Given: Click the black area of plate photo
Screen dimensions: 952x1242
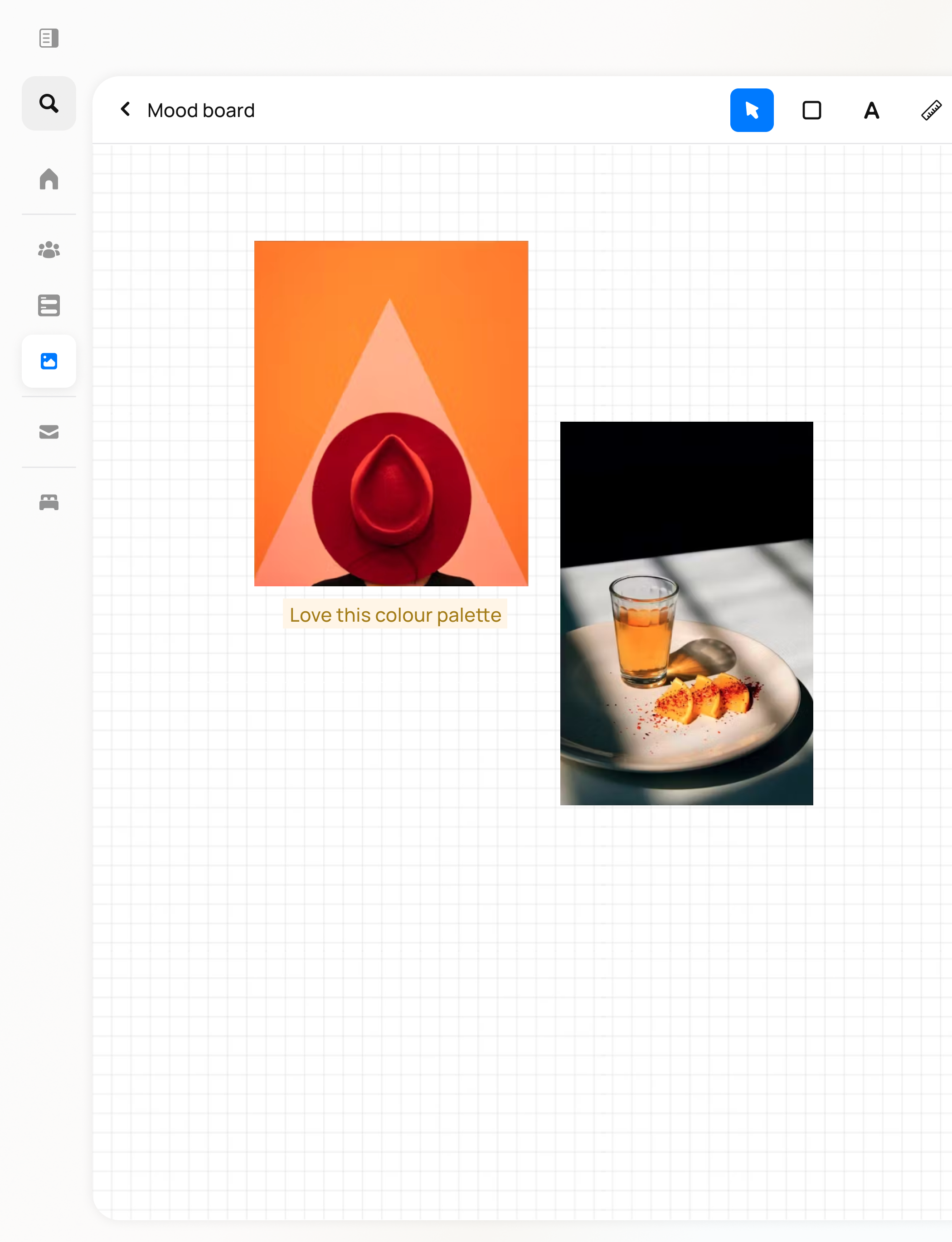Looking at the screenshot, I should pyautogui.click(x=685, y=476).
